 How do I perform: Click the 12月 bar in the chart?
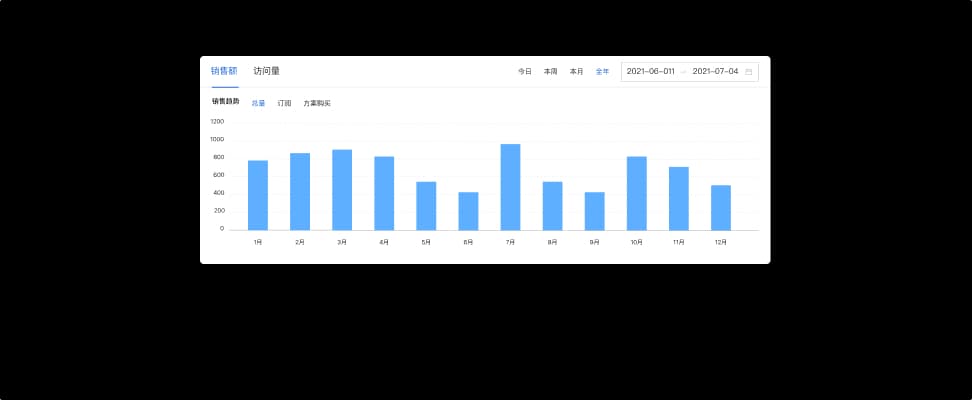721,207
